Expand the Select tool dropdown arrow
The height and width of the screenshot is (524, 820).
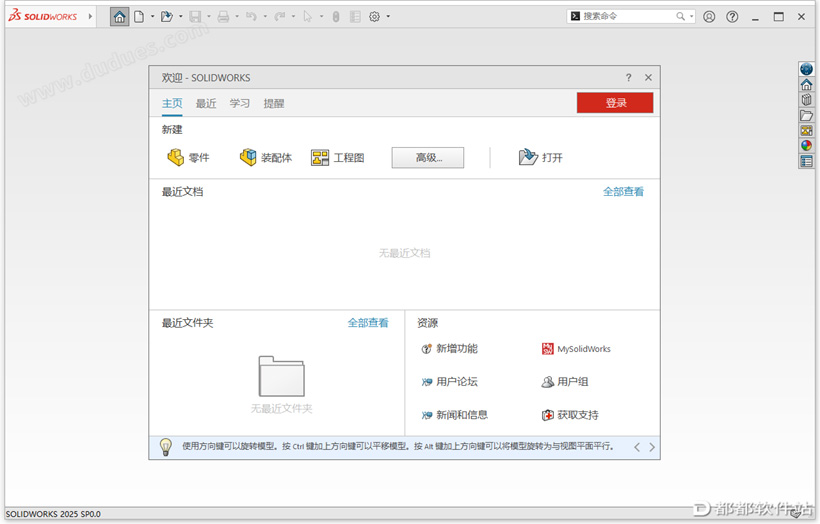click(x=321, y=17)
